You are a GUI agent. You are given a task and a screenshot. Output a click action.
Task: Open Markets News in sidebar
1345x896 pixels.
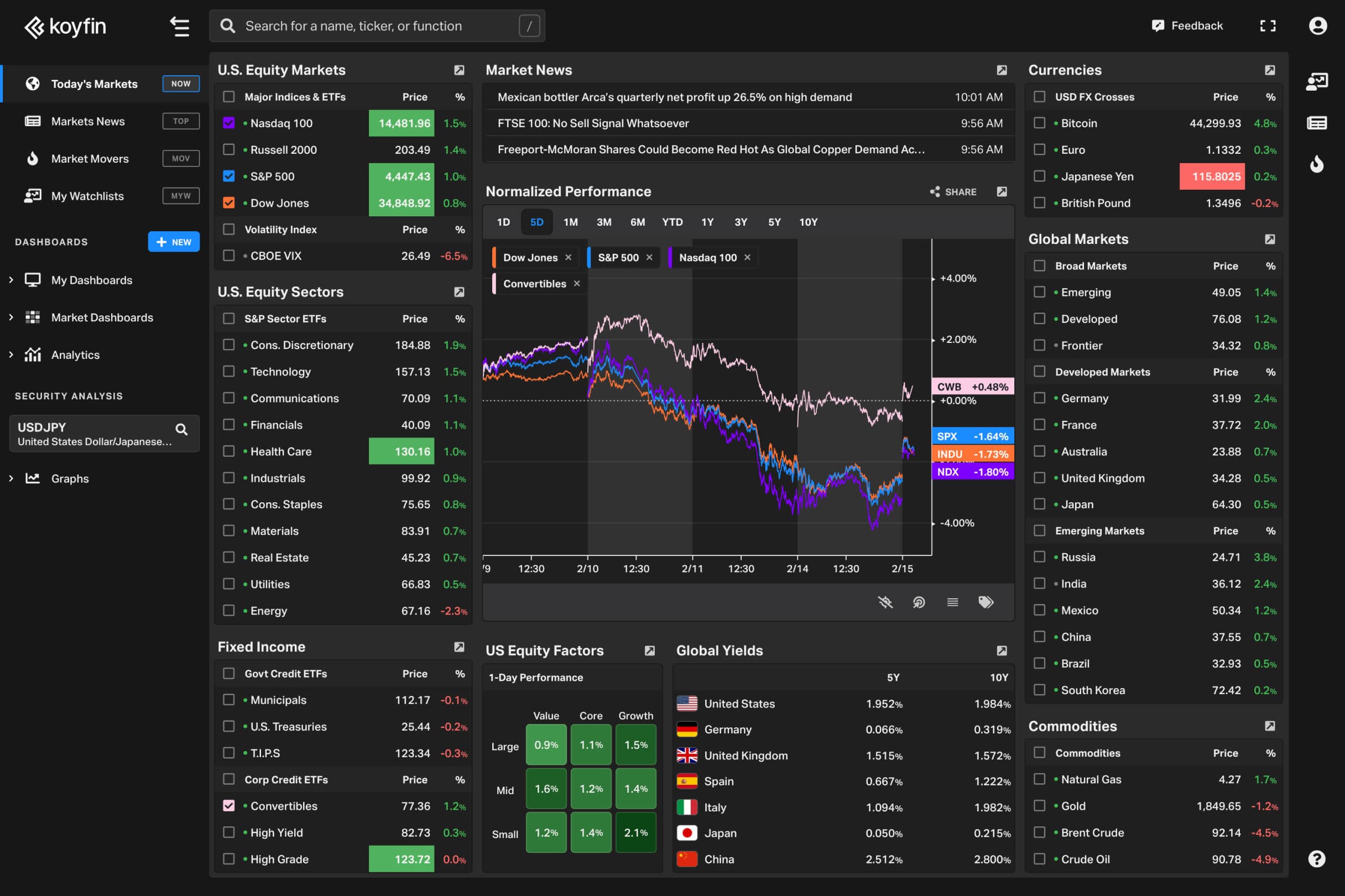click(x=88, y=121)
